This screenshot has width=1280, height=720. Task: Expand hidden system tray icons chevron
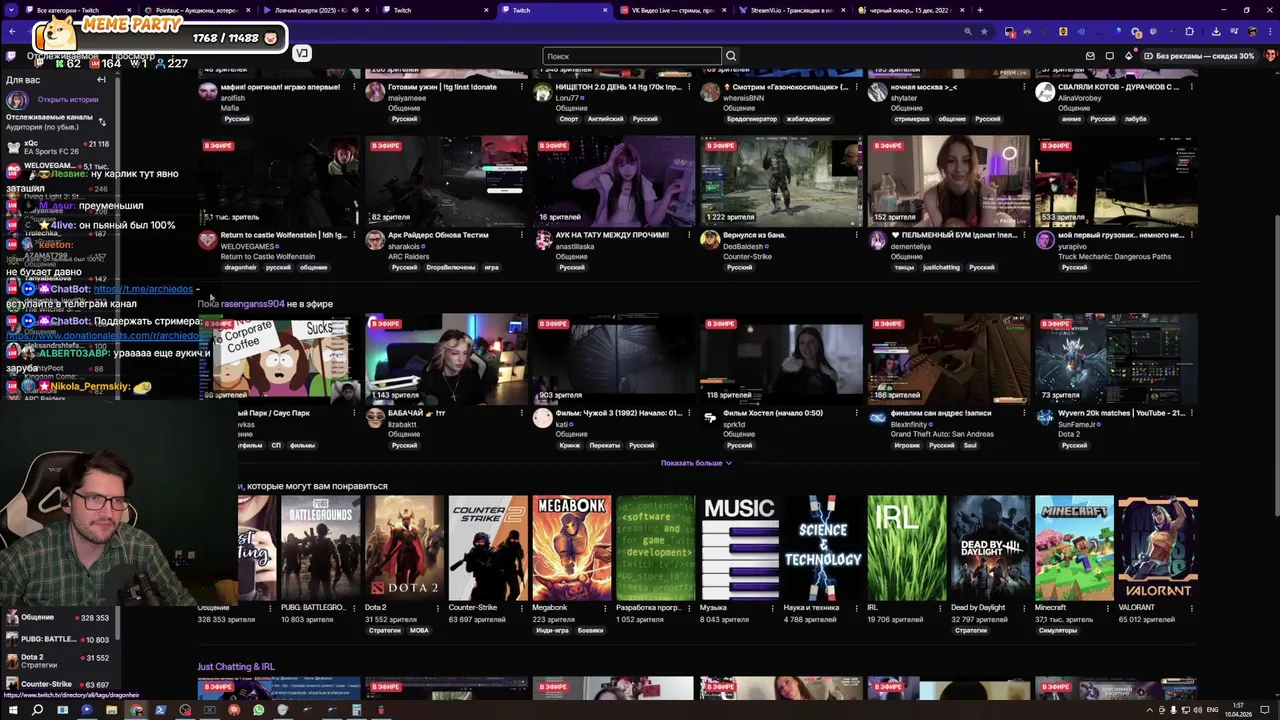pos(1149,710)
